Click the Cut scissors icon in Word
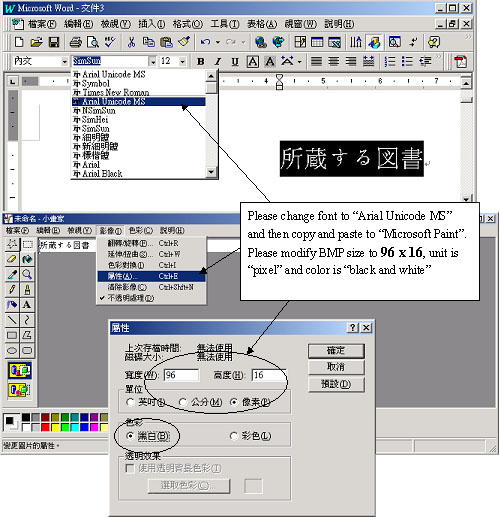 [x=131, y=42]
